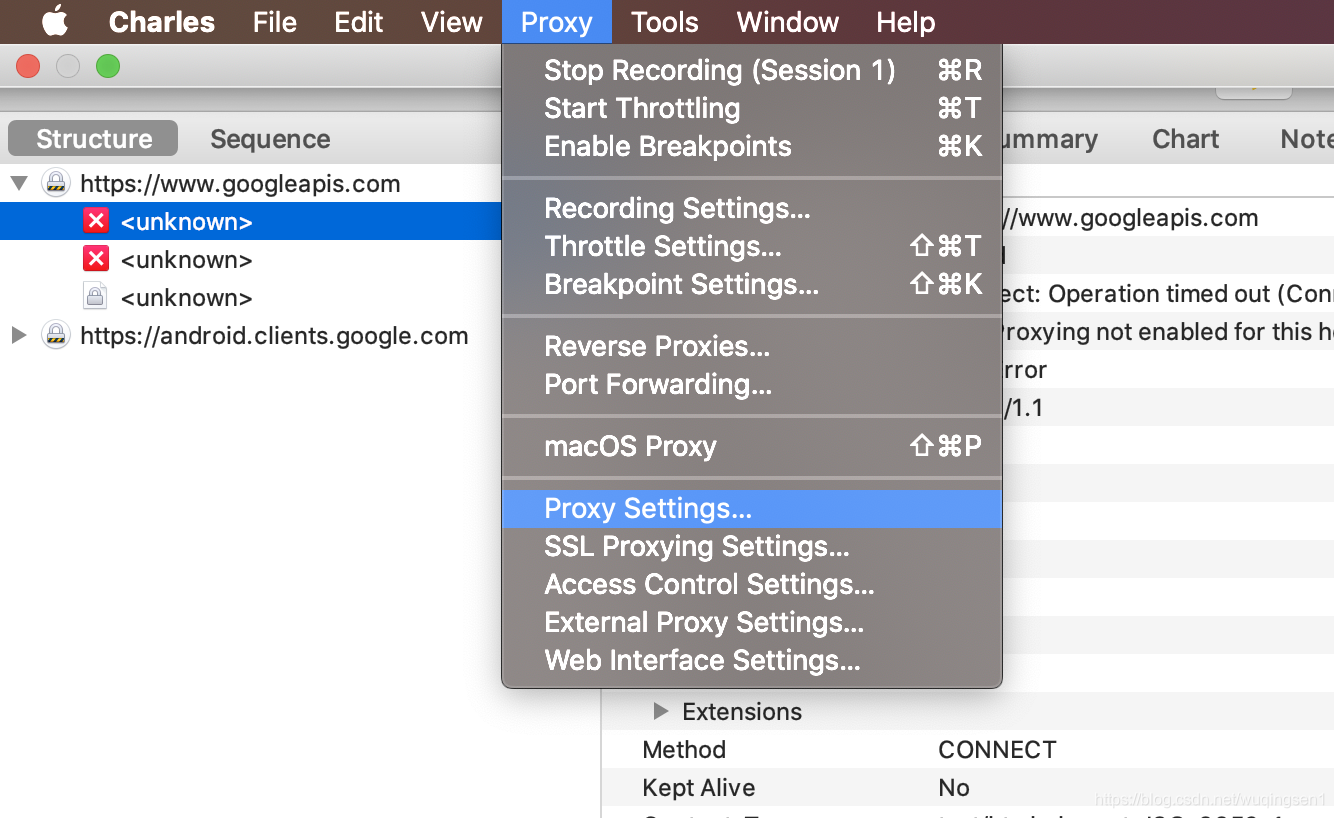Screen dimensions: 1334x818
Task: Open the Tools menu
Action: coord(664,22)
